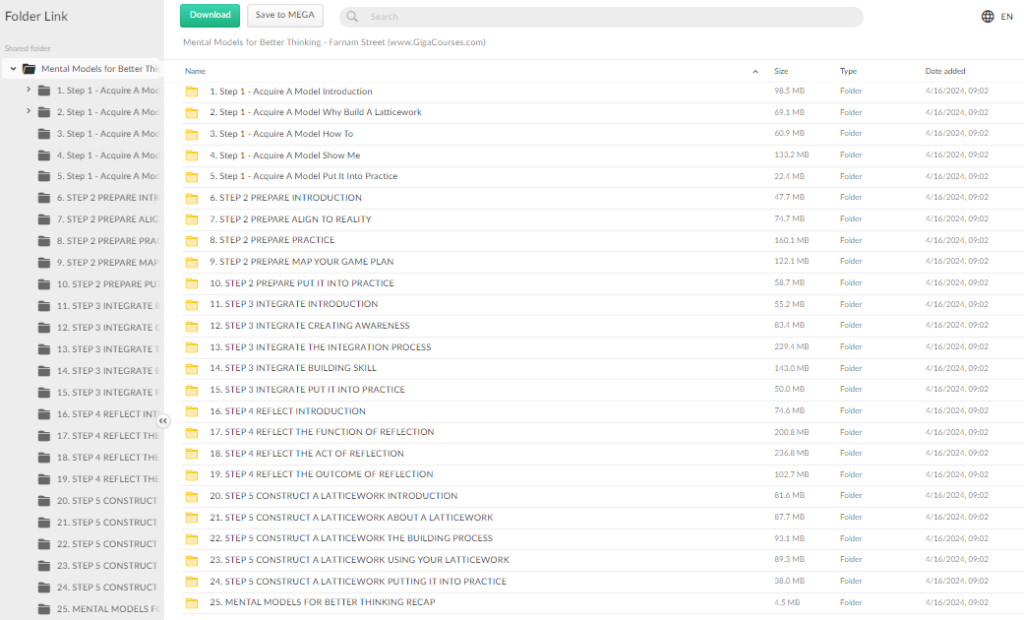Screen dimensions: 1024x620
Task: Click Save to MEGA button
Action: point(285,15)
